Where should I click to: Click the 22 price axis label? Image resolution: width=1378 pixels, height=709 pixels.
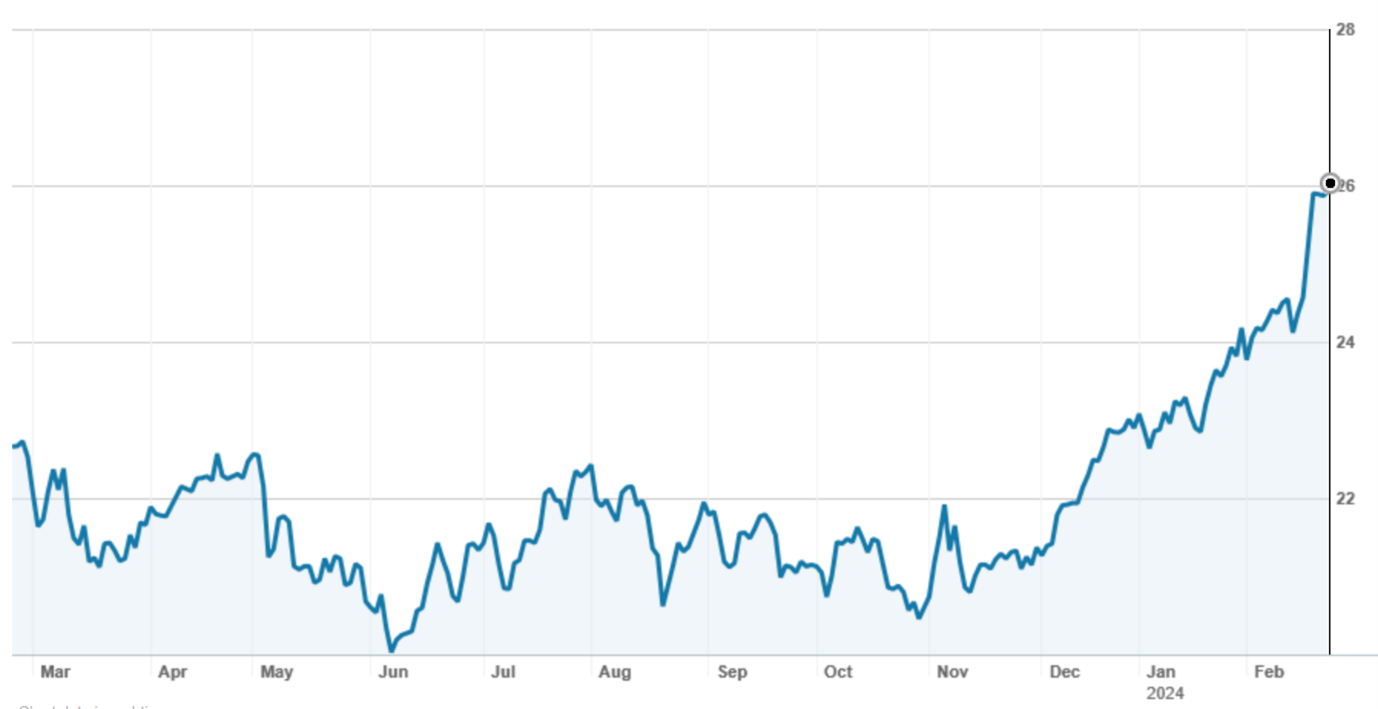click(x=1346, y=499)
